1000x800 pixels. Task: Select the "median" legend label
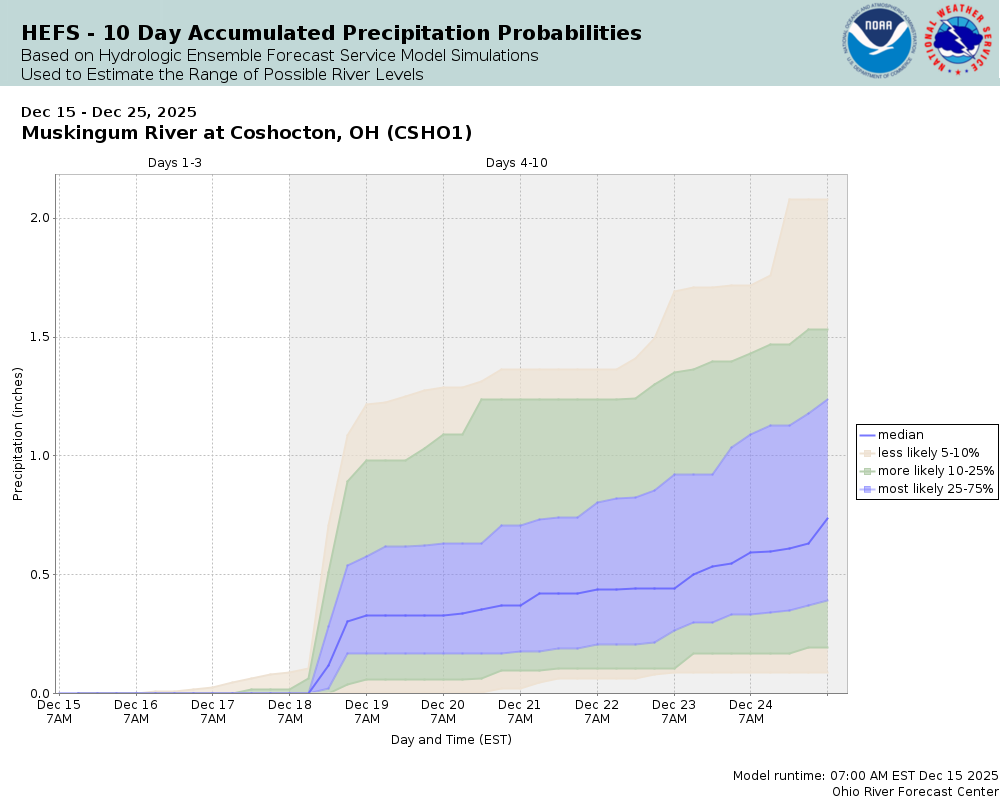[901, 435]
